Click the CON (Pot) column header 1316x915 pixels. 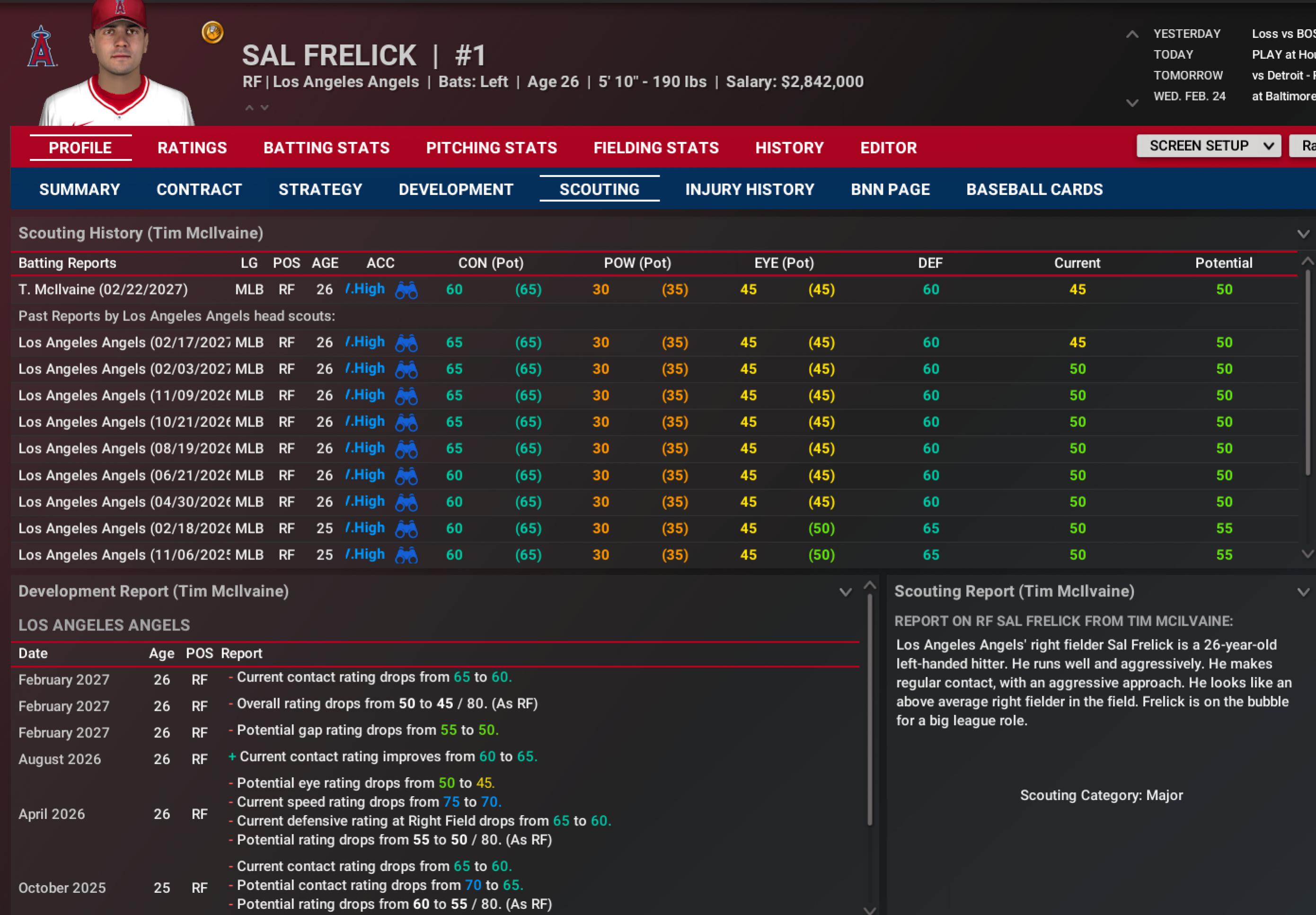click(491, 263)
